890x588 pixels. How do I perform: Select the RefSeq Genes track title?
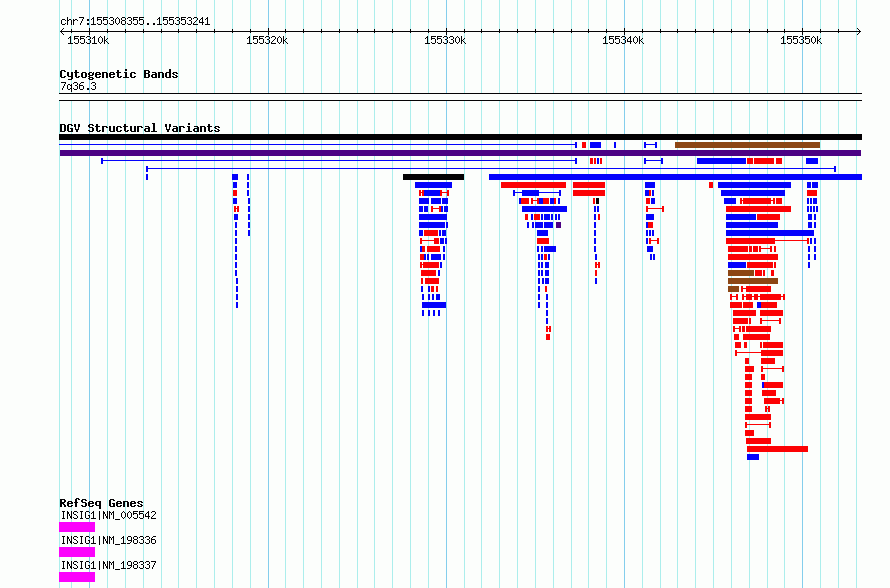coord(101,503)
